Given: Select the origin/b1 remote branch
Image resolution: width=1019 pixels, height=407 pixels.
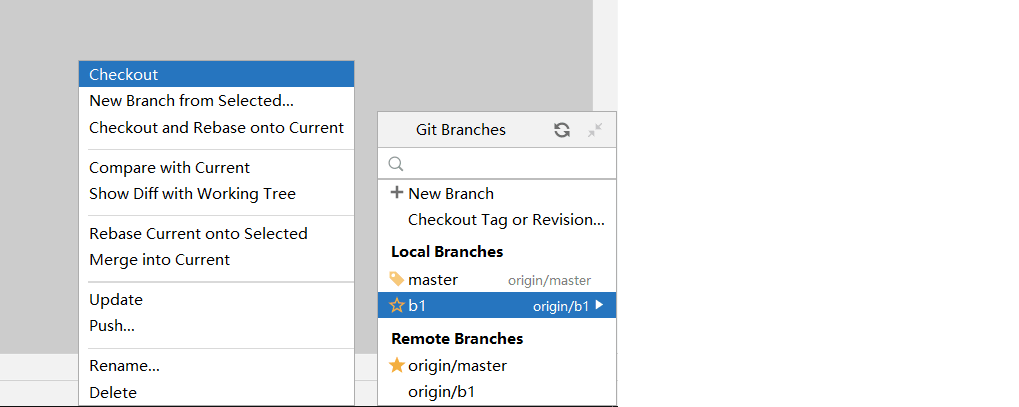Looking at the screenshot, I should point(441,391).
